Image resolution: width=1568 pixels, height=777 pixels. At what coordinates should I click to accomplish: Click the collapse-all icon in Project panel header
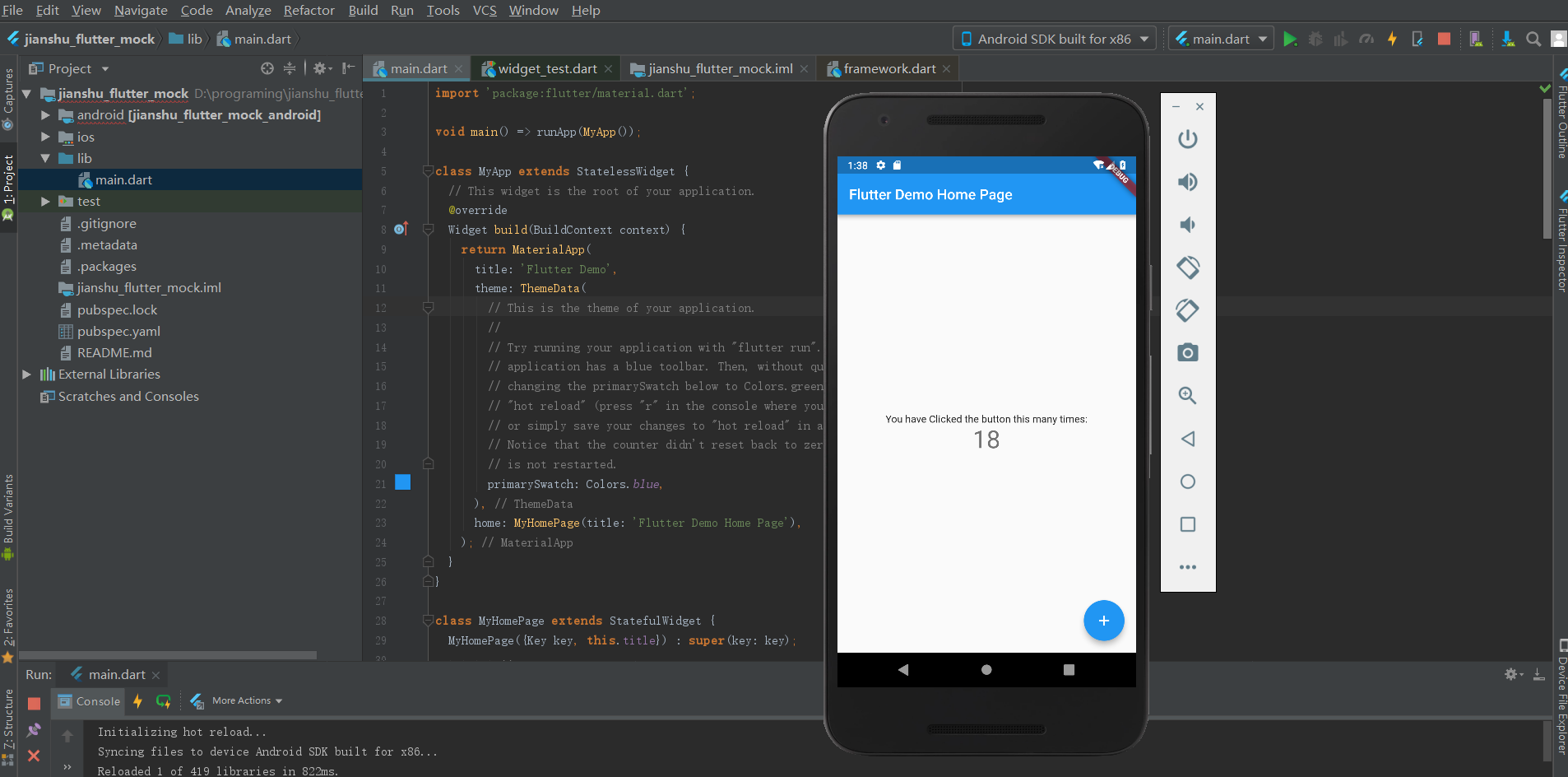point(290,68)
